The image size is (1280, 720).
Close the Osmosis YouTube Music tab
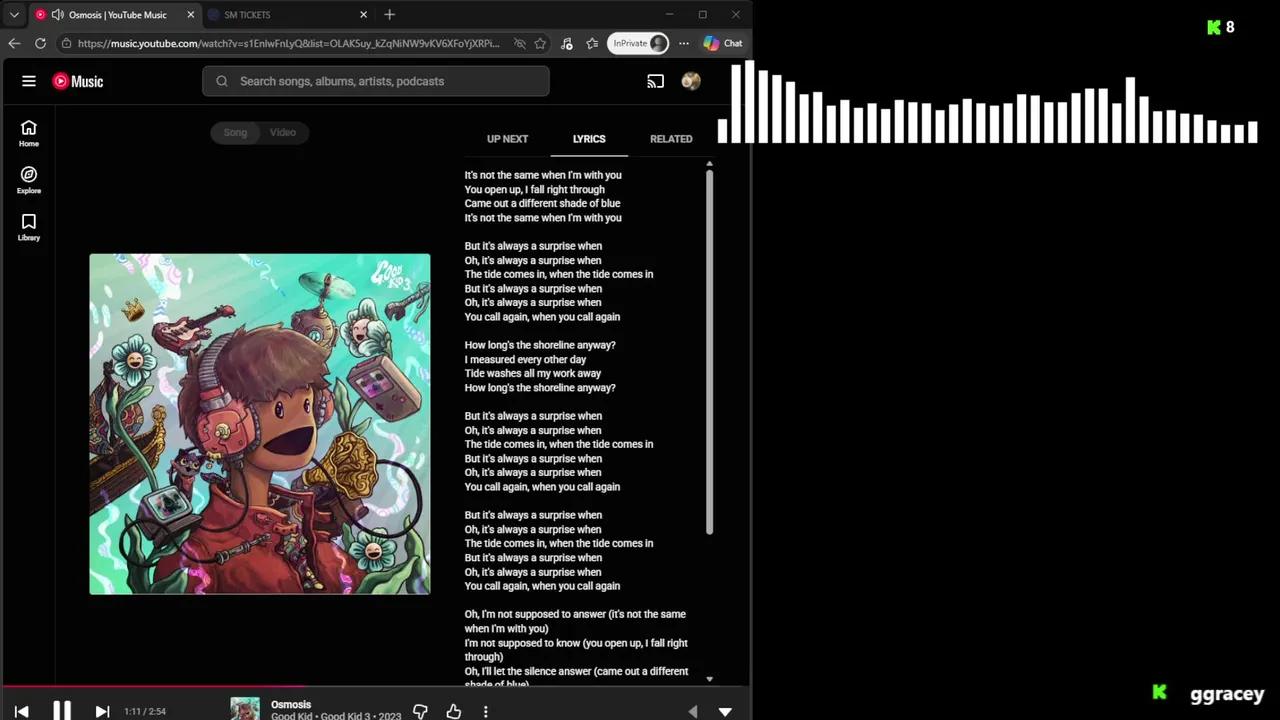[x=191, y=15]
